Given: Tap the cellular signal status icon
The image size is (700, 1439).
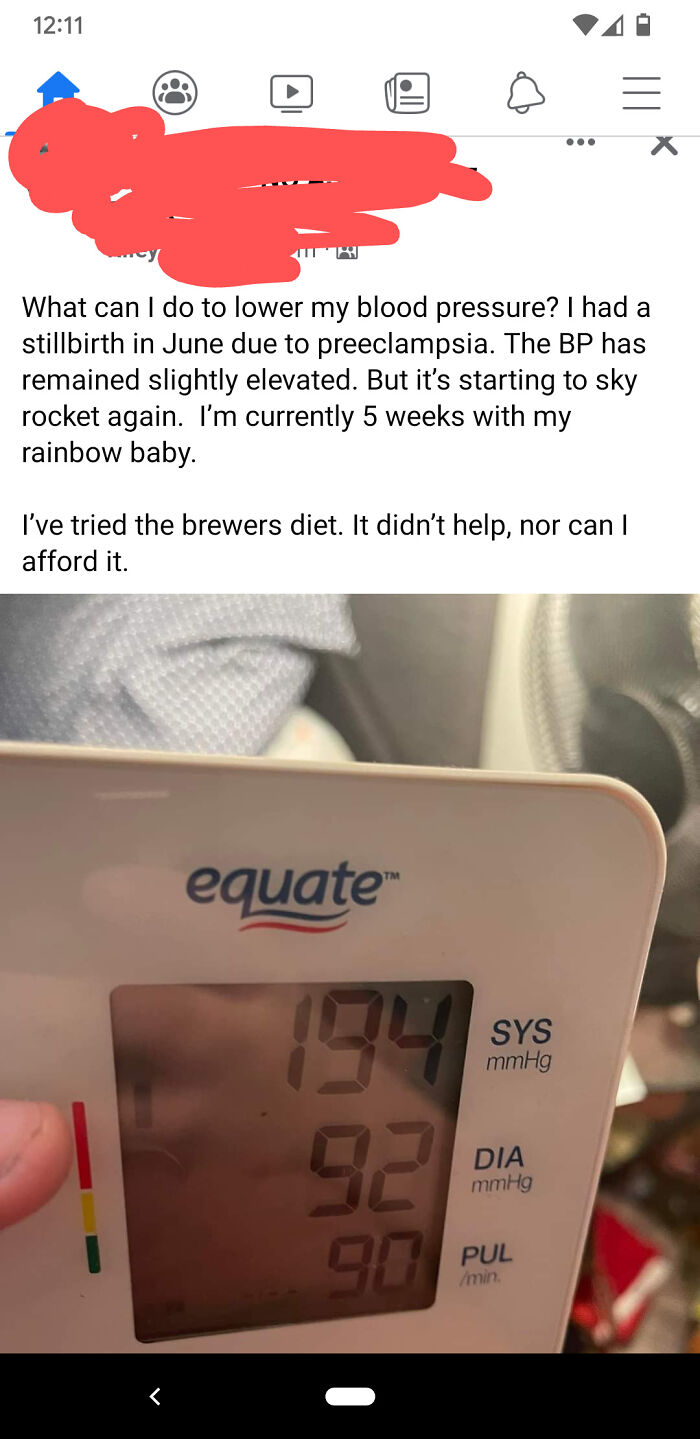Looking at the screenshot, I should (x=615, y=25).
